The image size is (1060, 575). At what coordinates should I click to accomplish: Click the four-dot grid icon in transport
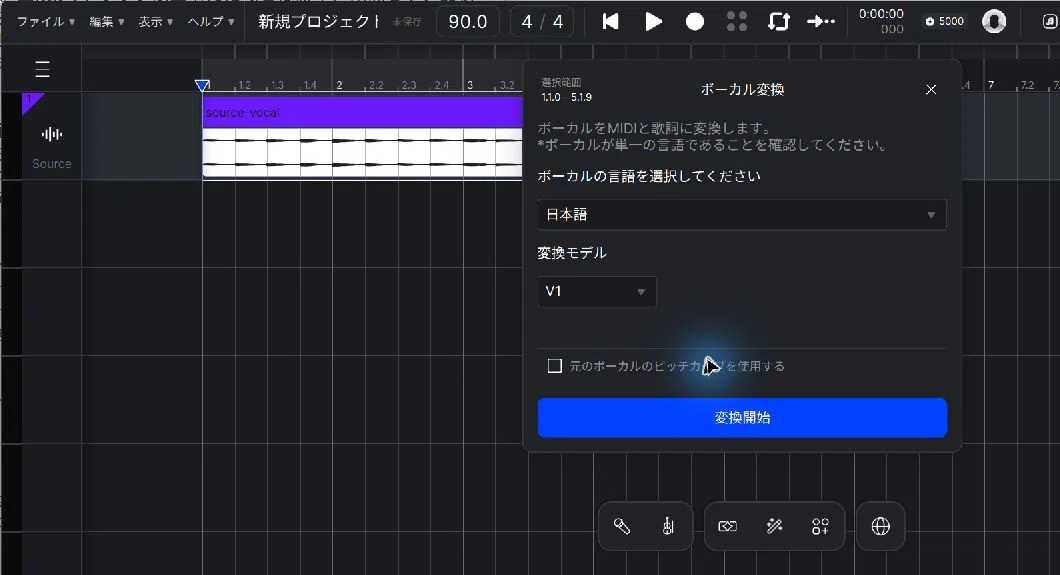tap(737, 22)
